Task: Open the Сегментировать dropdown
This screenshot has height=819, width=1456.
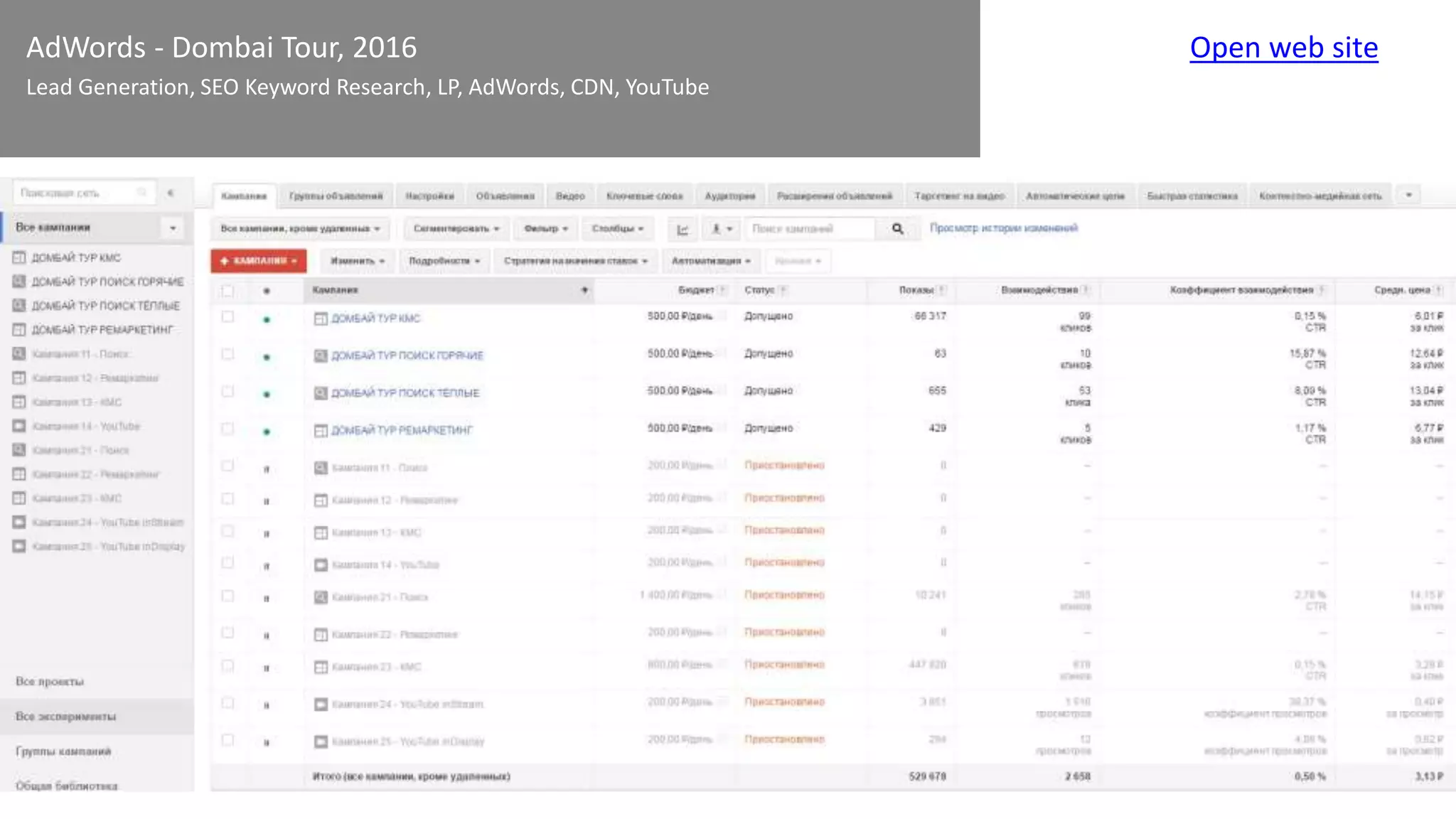Action: click(x=456, y=229)
